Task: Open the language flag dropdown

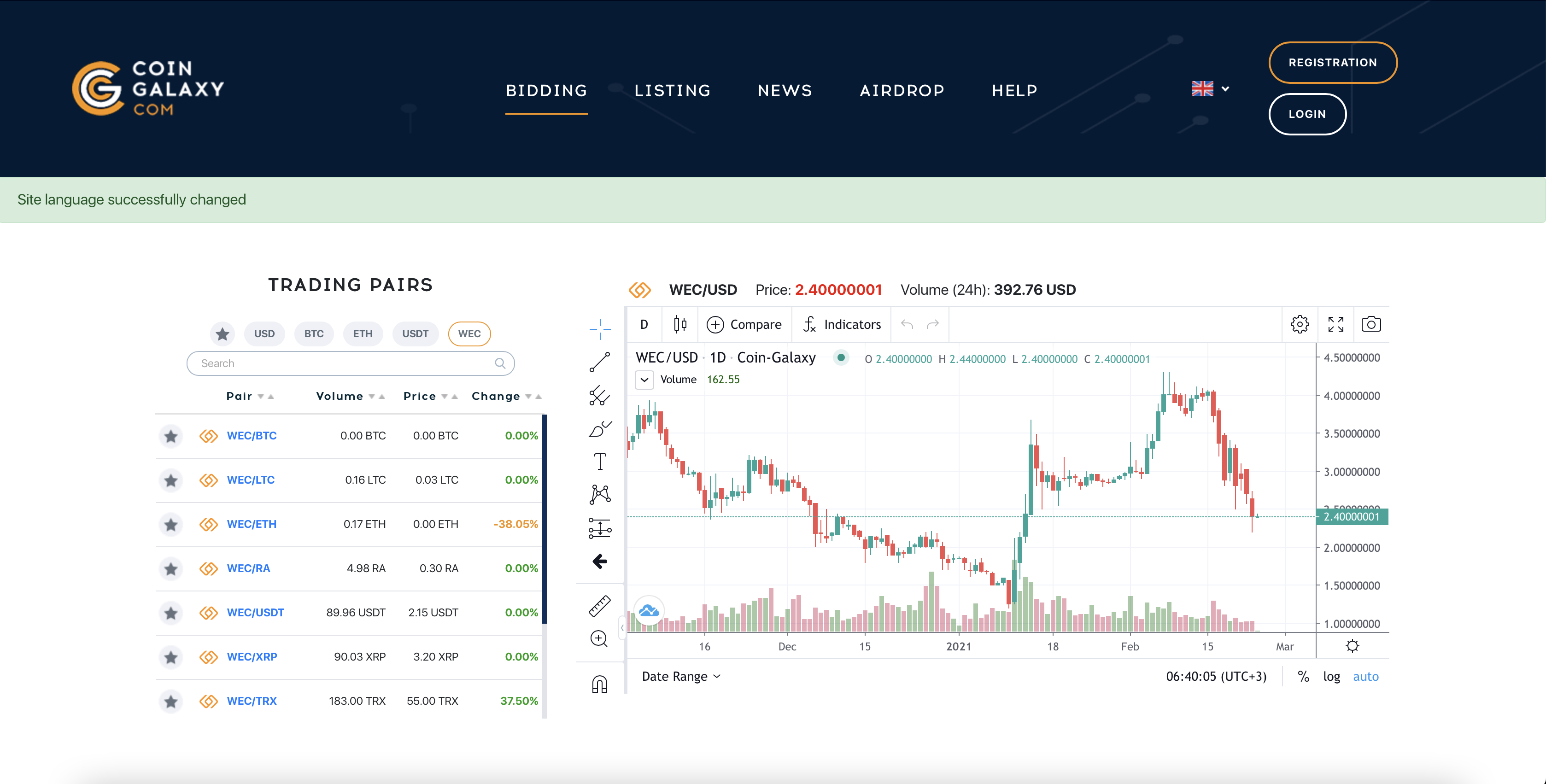Action: pos(1211,89)
